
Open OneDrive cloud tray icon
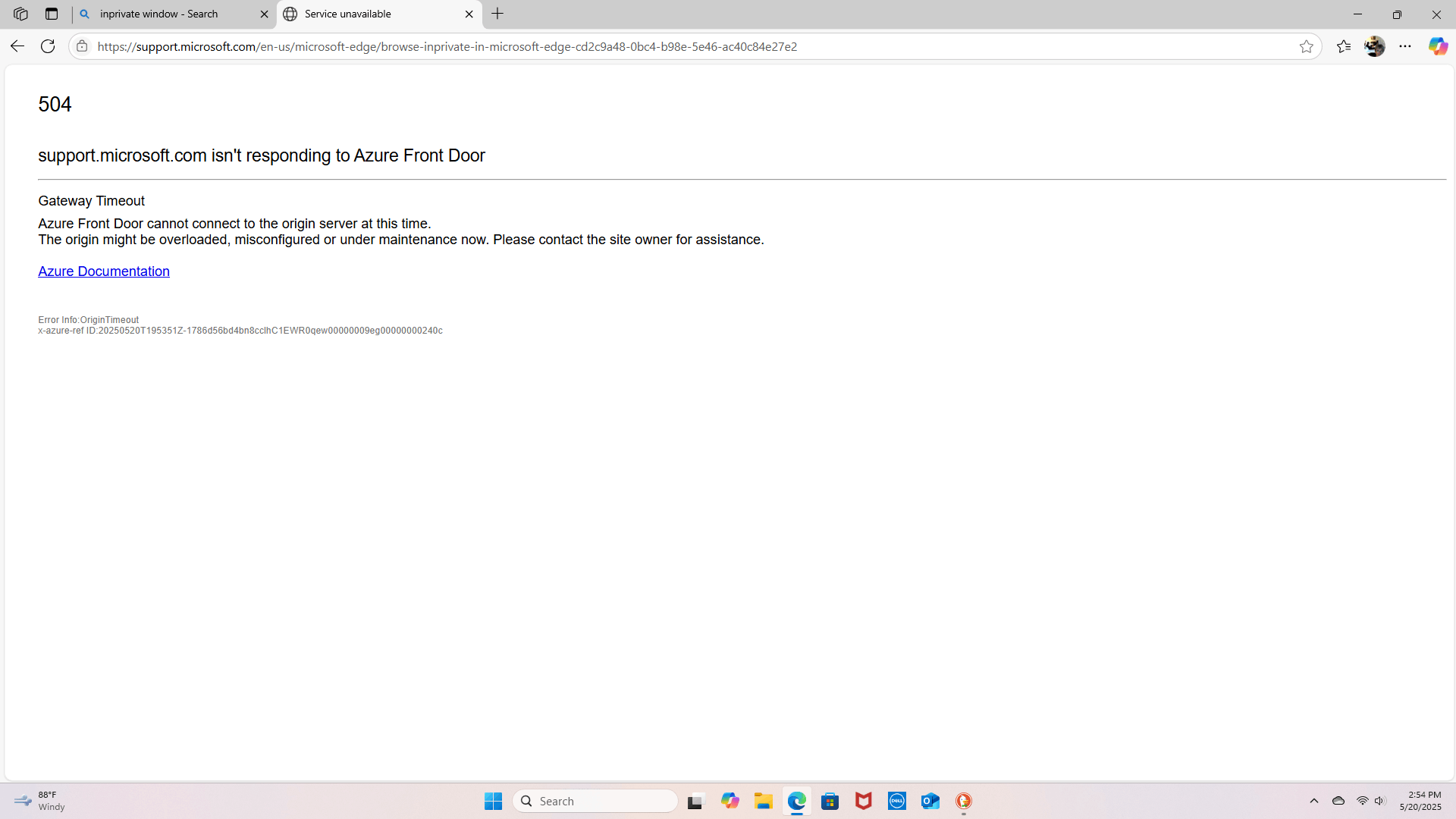coord(1338,801)
